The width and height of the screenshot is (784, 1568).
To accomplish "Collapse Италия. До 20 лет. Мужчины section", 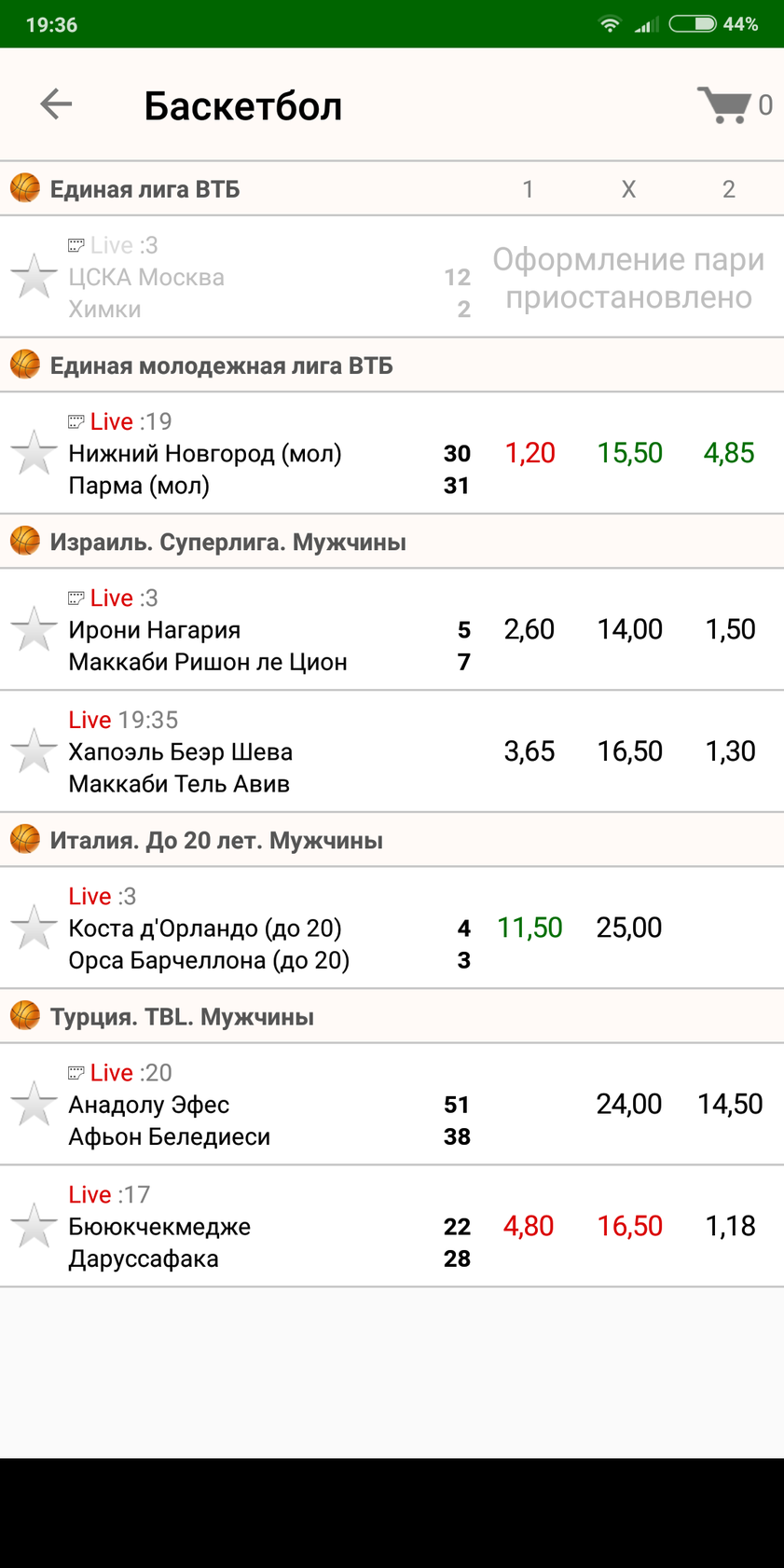I will (392, 840).
